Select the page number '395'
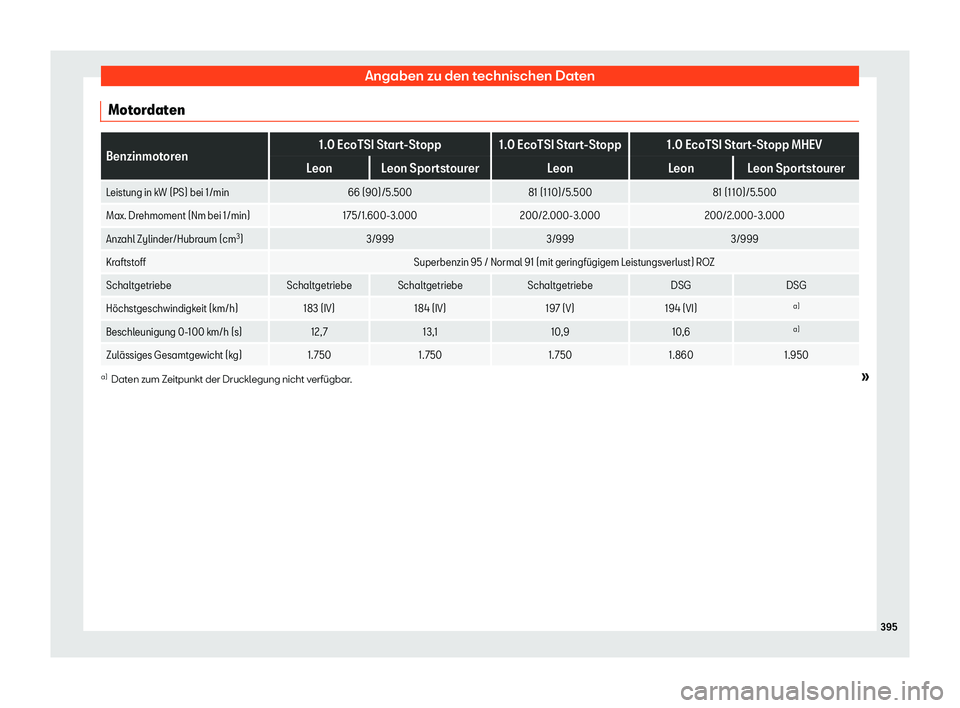The width and height of the screenshot is (960, 708). click(x=888, y=627)
